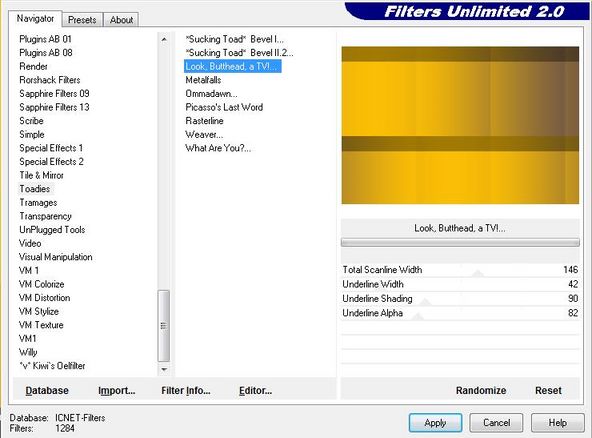Screen dimensions: 592x438
Task: Pick the What Are You?... filter
Action: point(218,148)
